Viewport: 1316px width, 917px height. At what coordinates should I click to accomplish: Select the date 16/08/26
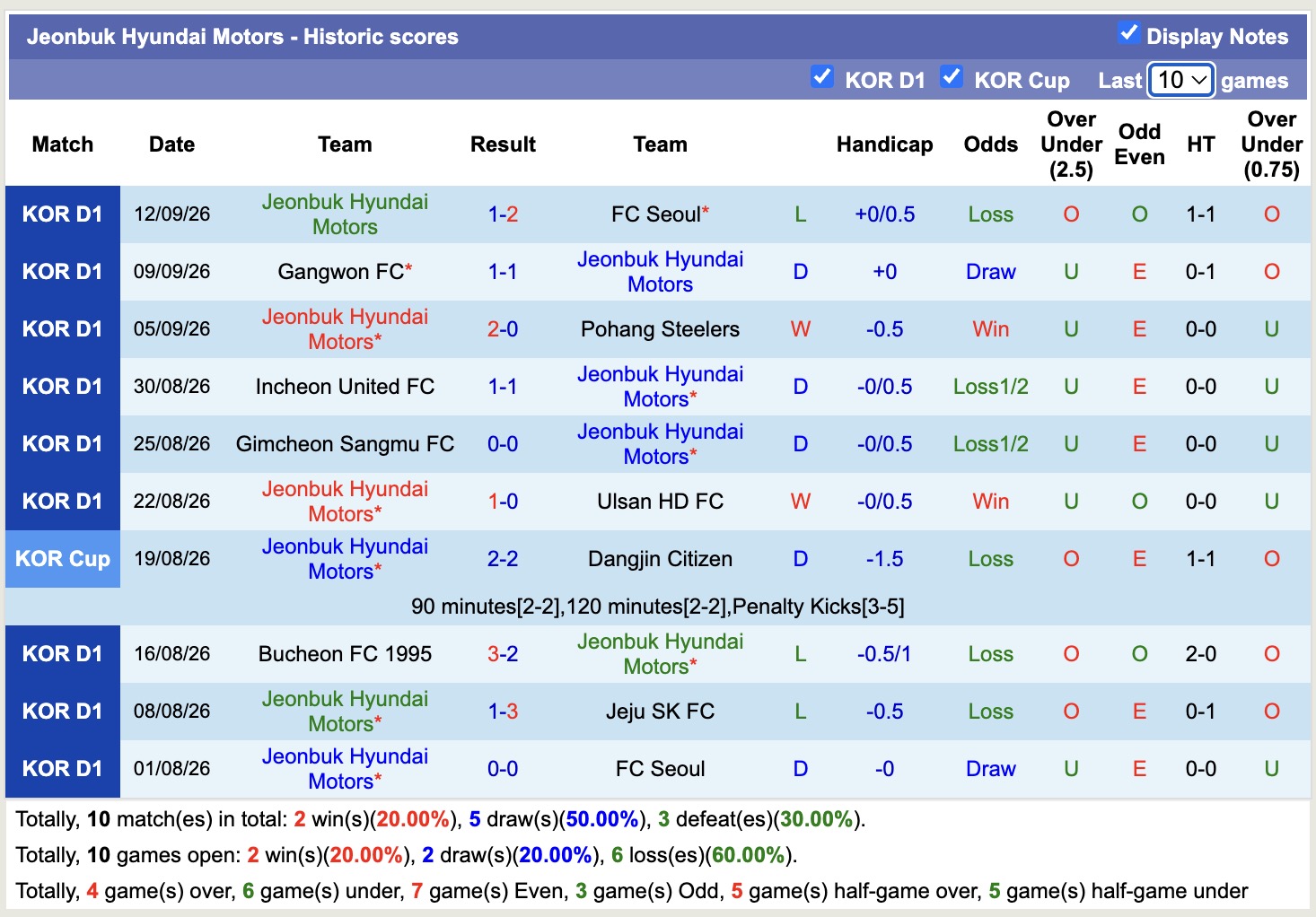click(171, 654)
